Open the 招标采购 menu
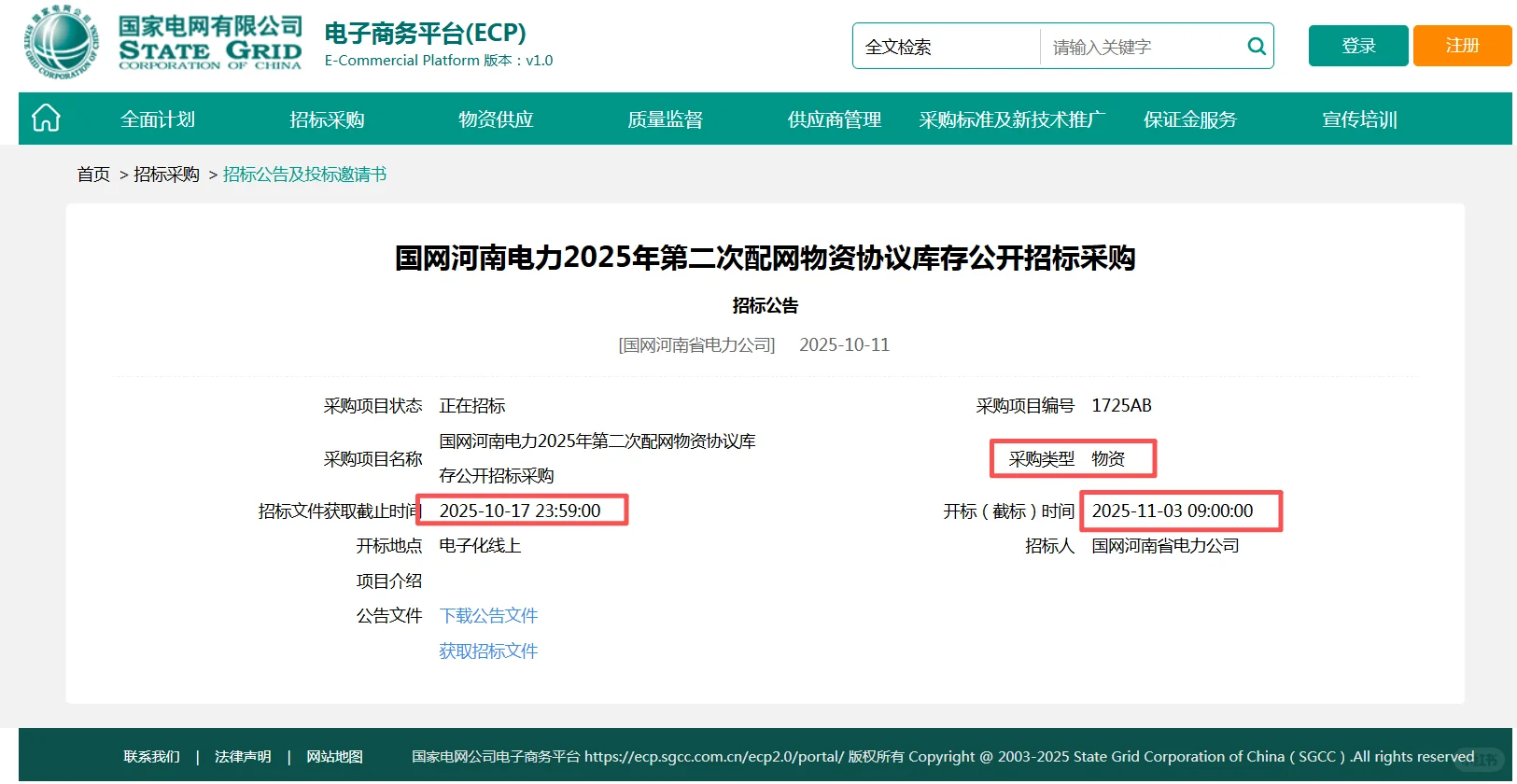Image resolution: width=1517 pixels, height=784 pixels. [x=327, y=119]
